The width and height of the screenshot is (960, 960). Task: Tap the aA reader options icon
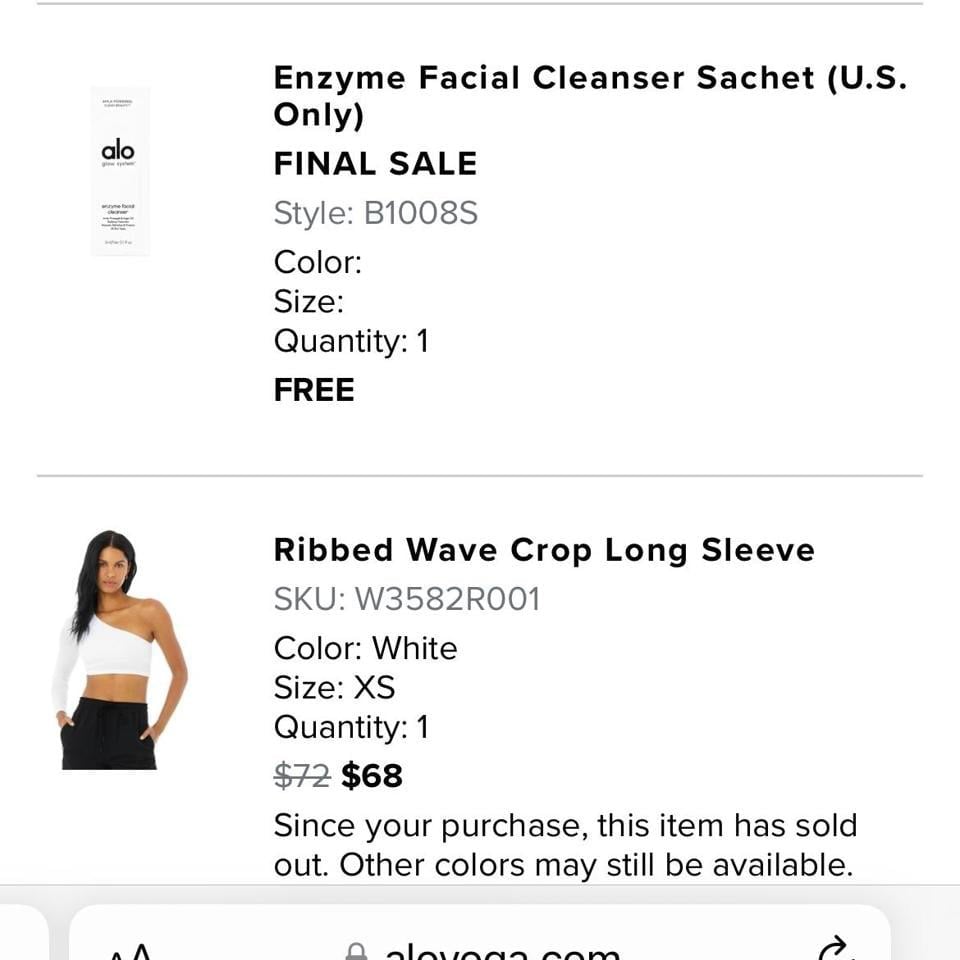click(130, 951)
